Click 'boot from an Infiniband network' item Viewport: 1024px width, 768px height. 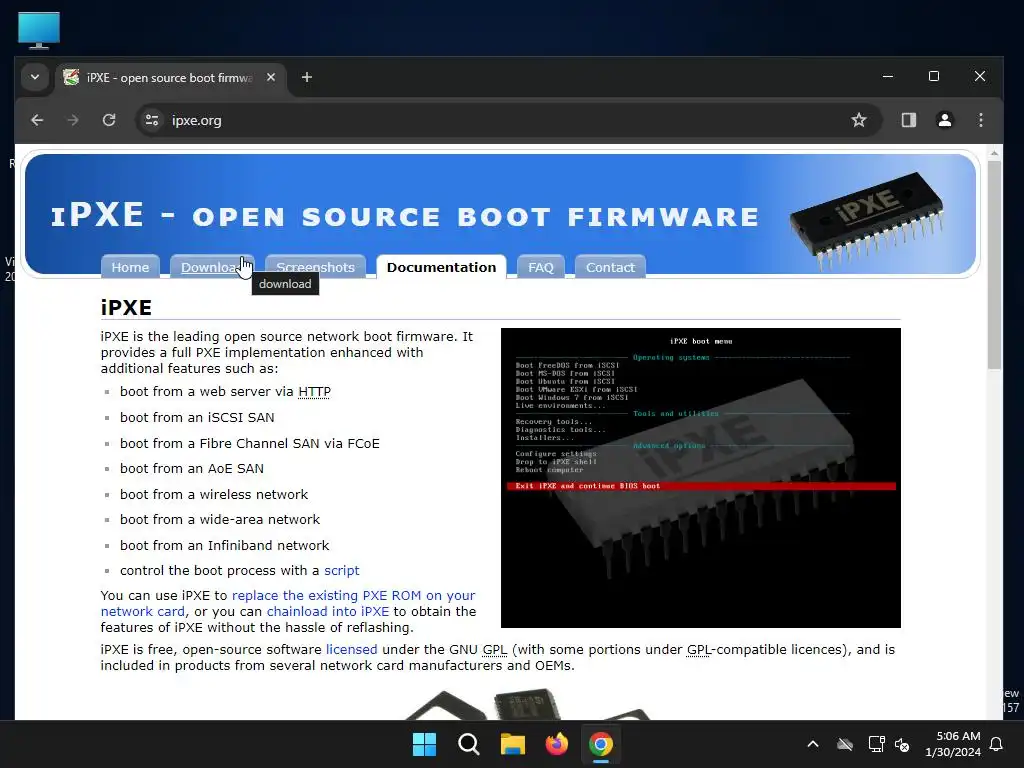(225, 545)
